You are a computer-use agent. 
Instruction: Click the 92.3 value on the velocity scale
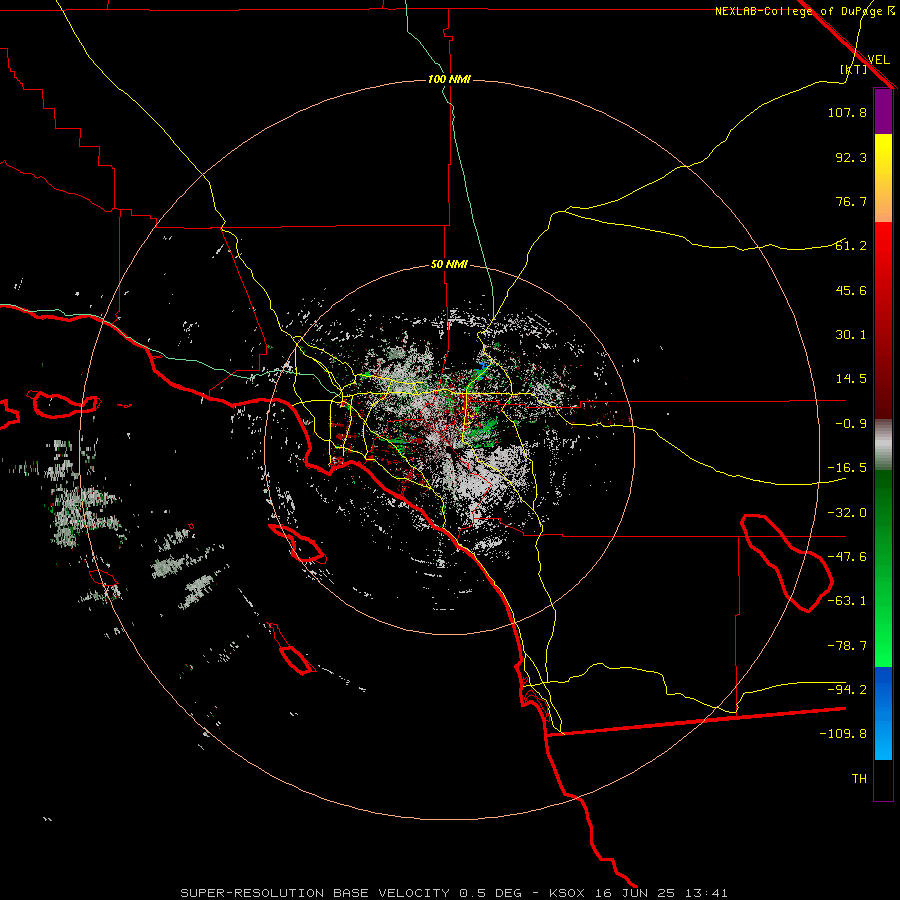point(851,157)
